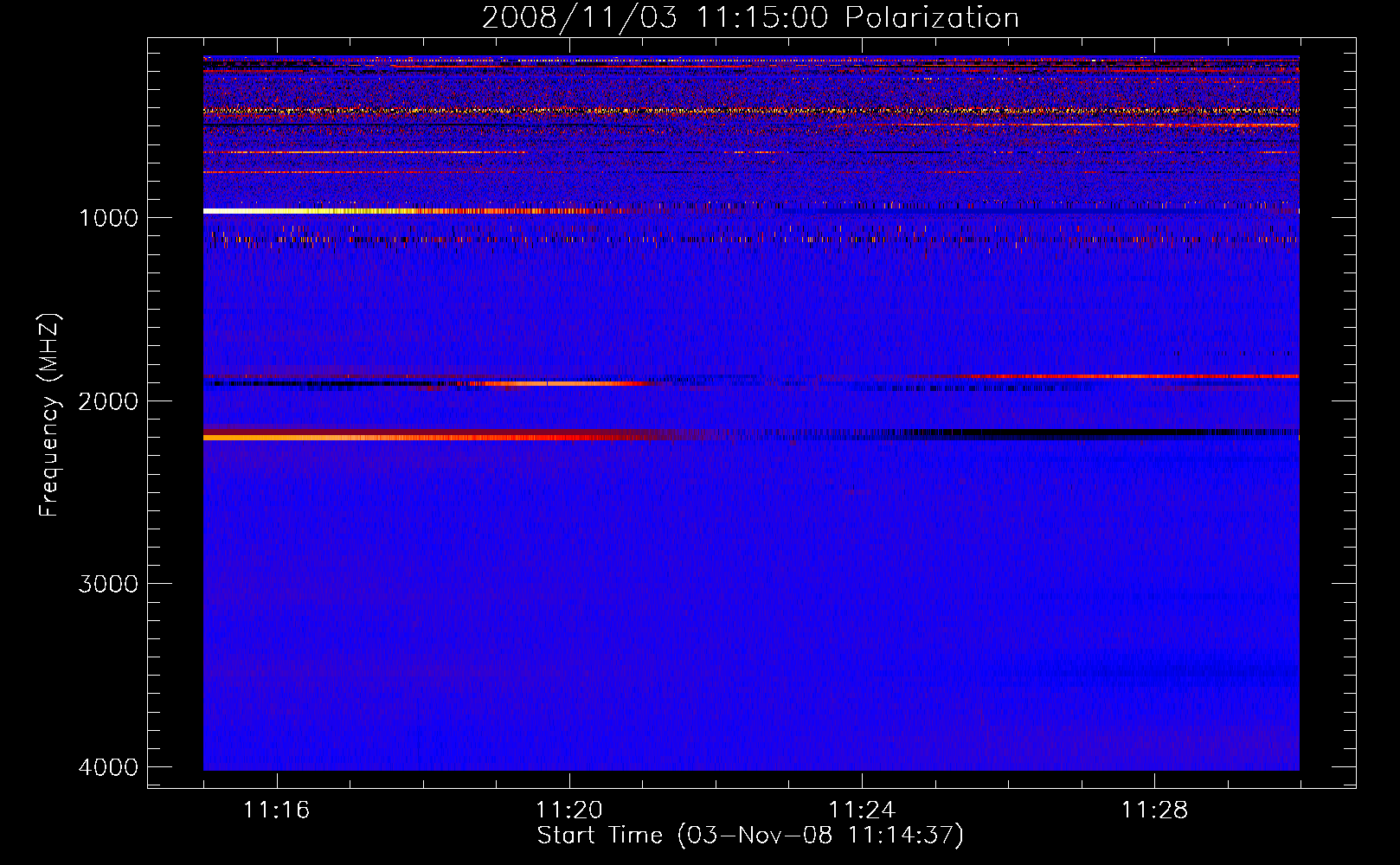Click the 11:24 time tick label
Image resolution: width=1400 pixels, height=865 pixels.
(x=862, y=811)
